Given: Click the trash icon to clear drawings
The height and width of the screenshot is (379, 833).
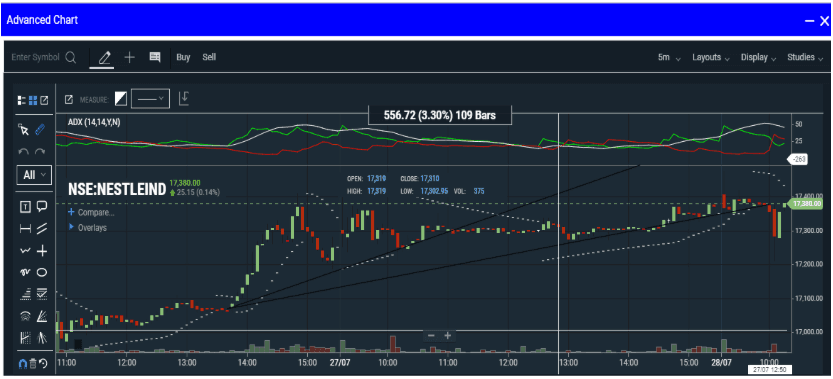Looking at the screenshot, I should point(33,364).
